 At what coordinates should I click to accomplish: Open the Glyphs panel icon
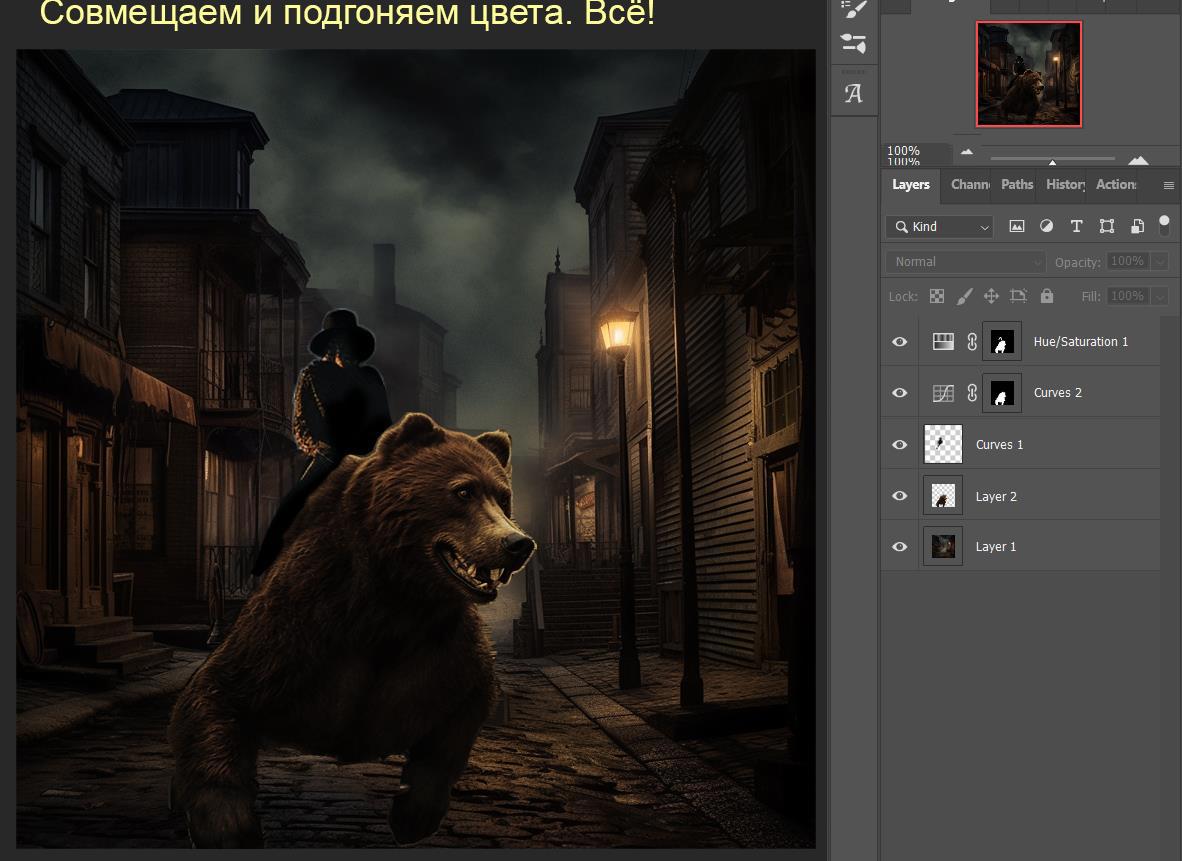coord(853,94)
